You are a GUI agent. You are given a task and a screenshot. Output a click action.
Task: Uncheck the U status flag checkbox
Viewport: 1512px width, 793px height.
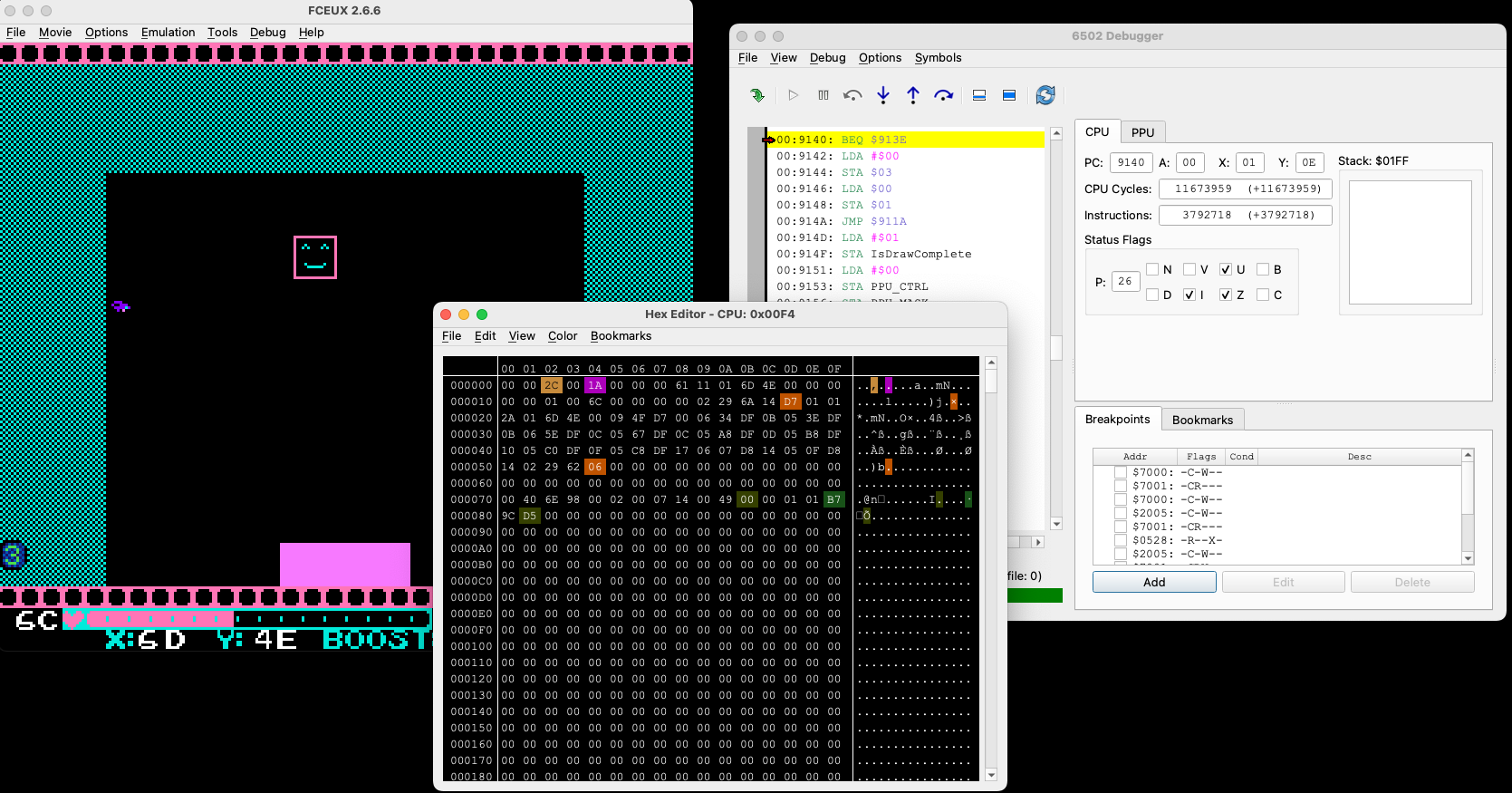tap(1226, 269)
